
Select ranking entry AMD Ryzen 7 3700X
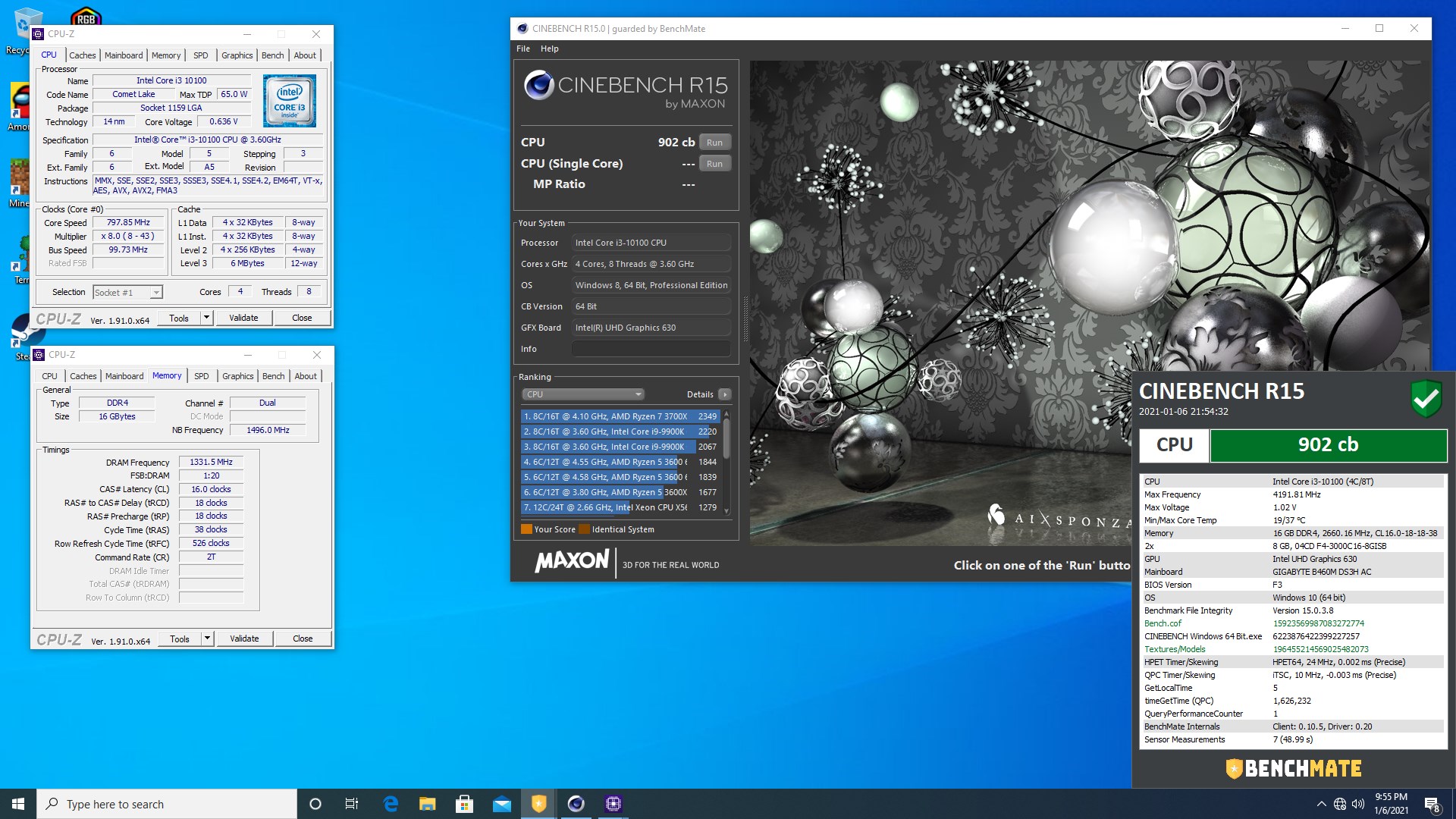[620, 416]
